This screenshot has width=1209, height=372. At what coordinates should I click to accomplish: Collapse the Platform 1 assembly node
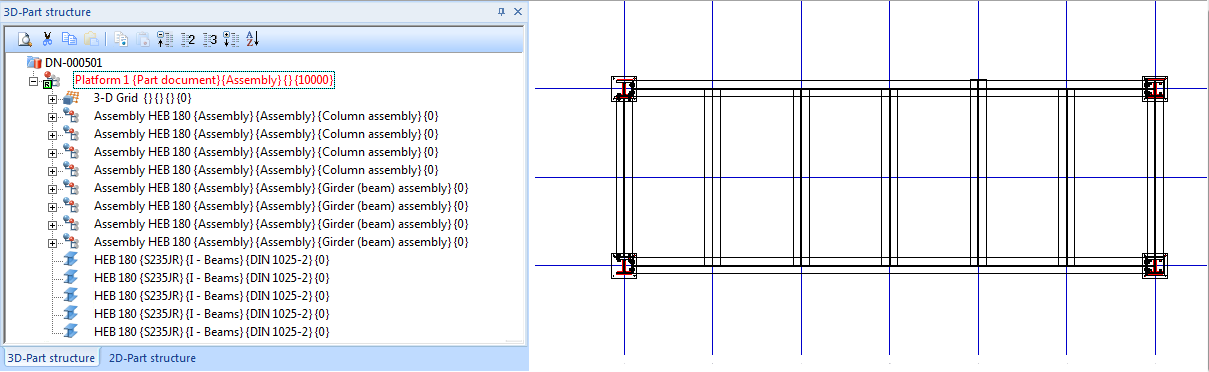tap(34, 80)
